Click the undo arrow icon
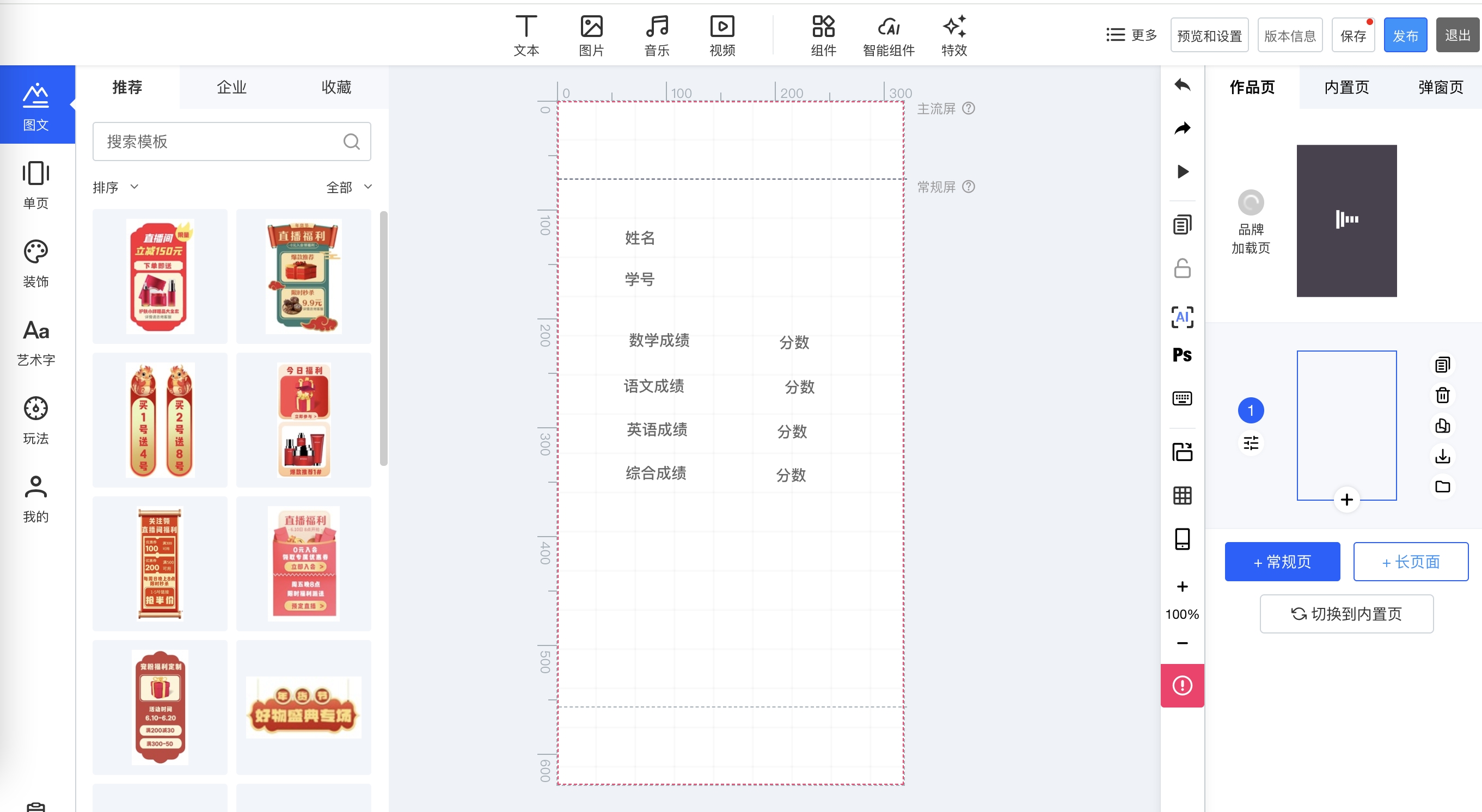The width and height of the screenshot is (1482, 812). click(1182, 85)
